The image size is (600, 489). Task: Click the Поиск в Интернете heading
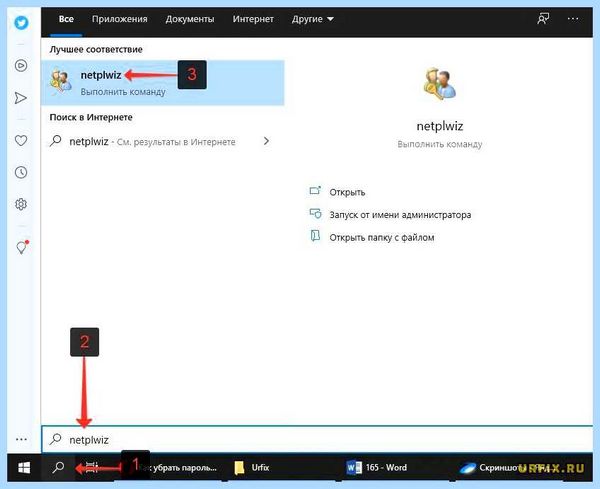91,117
